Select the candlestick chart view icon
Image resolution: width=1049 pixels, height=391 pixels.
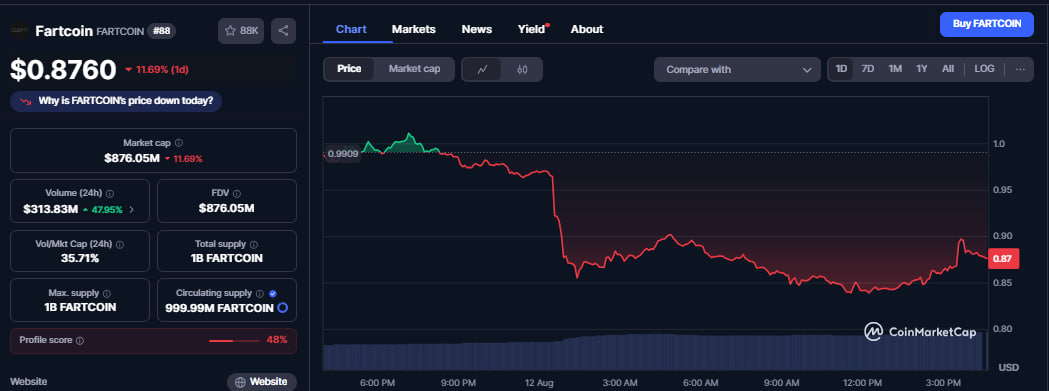(x=522, y=69)
